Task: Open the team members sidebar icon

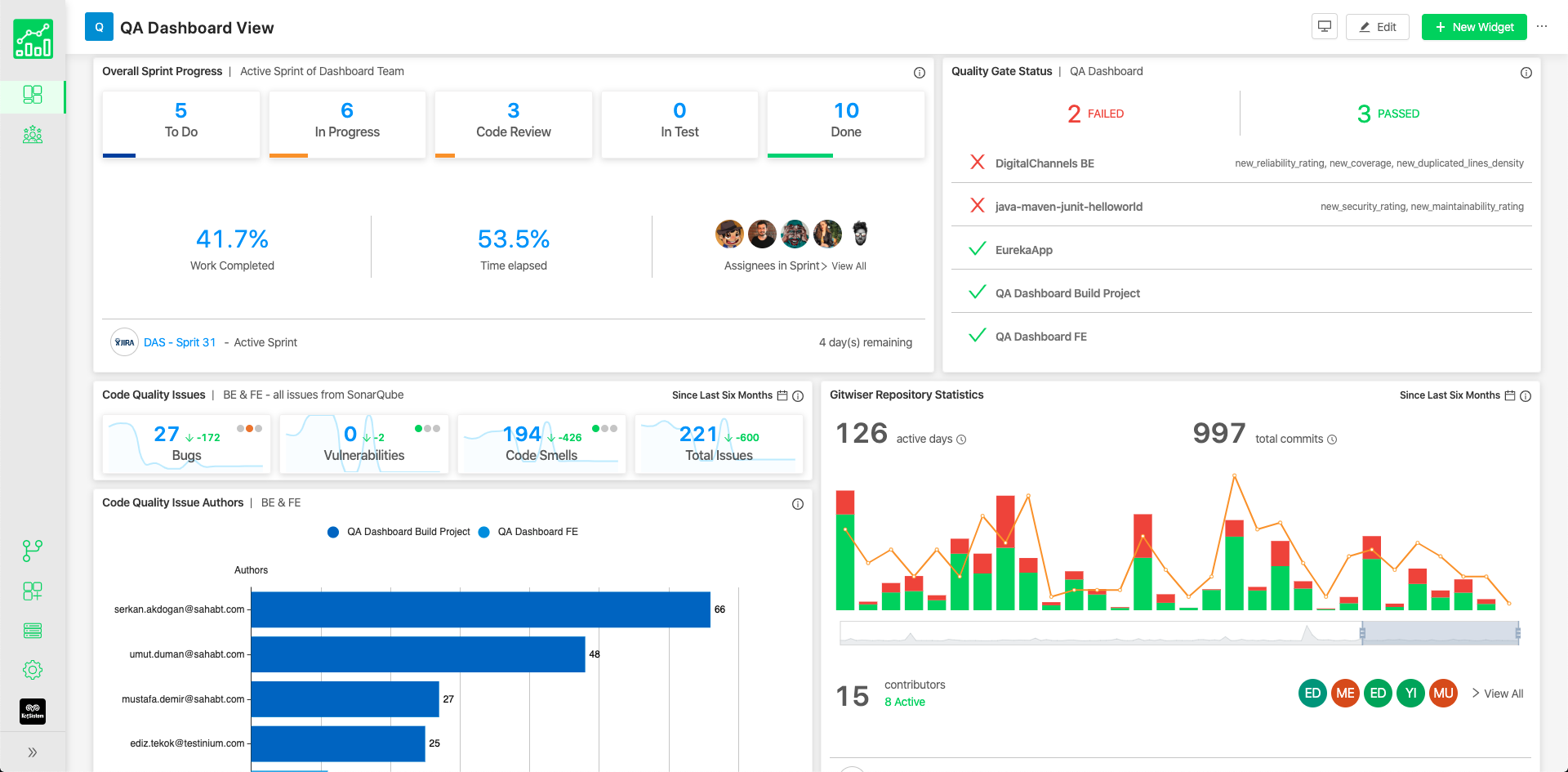Action: (x=33, y=135)
